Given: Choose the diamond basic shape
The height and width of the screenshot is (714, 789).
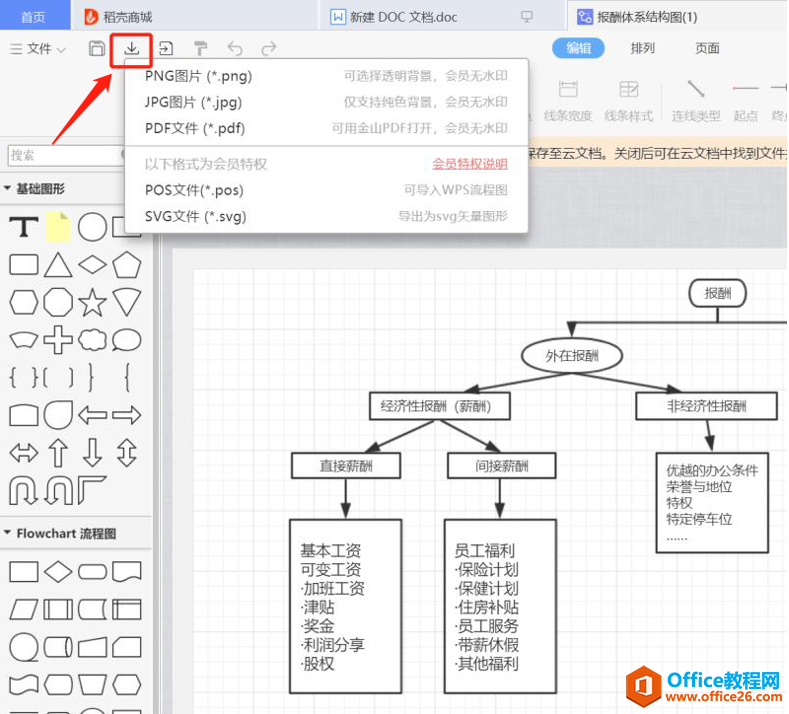Looking at the screenshot, I should pyautogui.click(x=92, y=265).
